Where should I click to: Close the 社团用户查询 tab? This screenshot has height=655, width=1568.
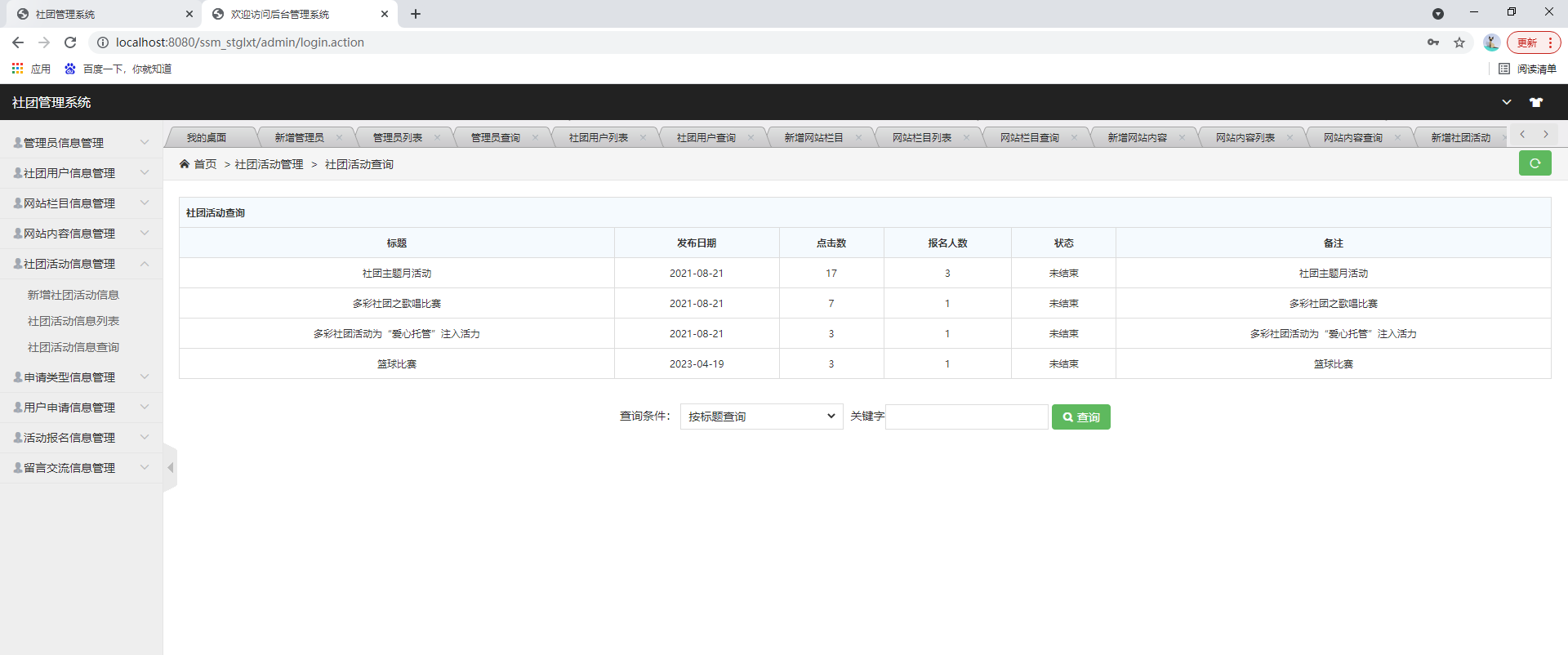(x=751, y=137)
